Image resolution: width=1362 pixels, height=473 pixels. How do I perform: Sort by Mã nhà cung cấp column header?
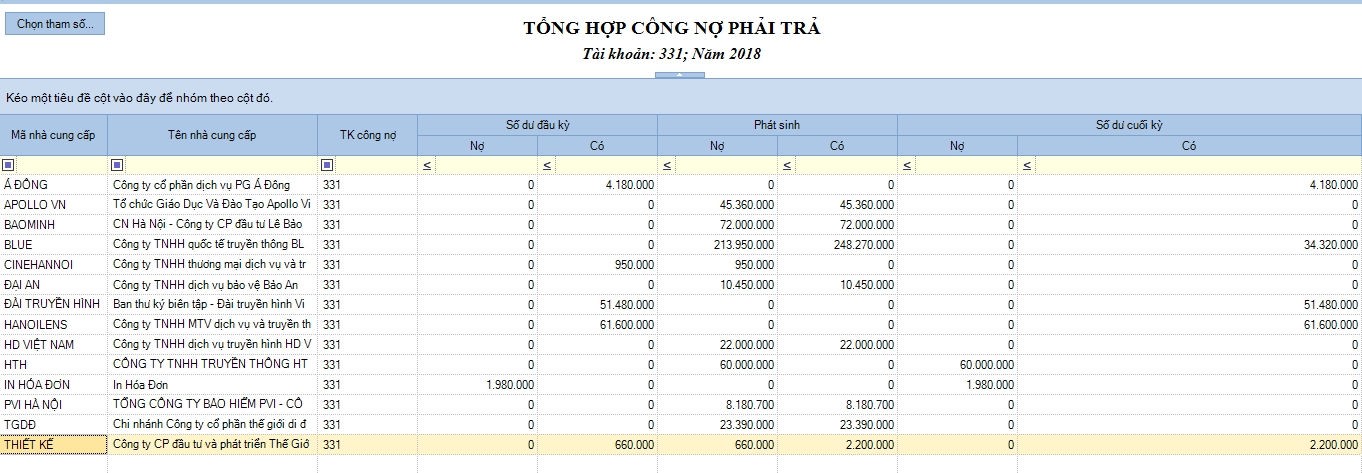[54, 135]
